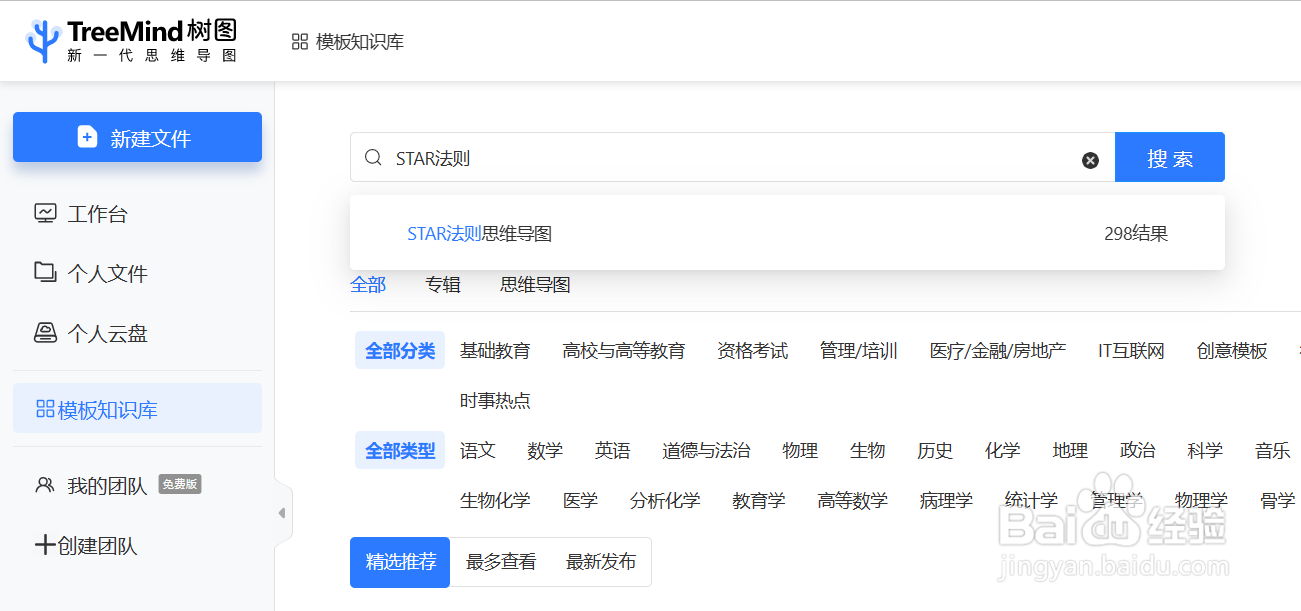
Task: Click the 模板知识库 header label
Action: [360, 42]
